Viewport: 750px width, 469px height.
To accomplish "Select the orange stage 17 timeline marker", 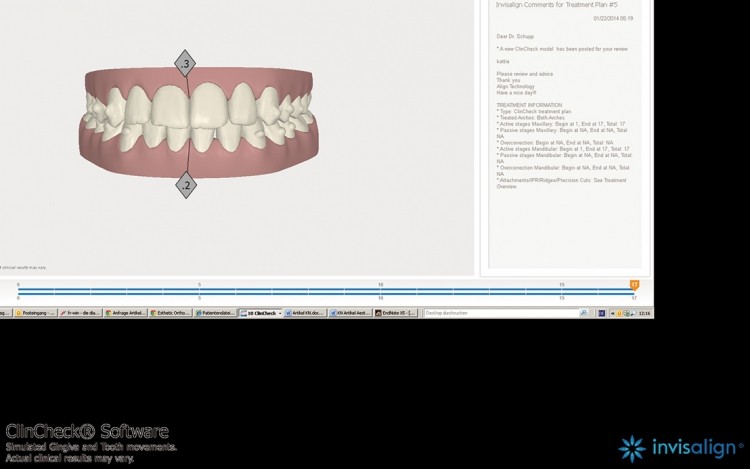I will click(634, 285).
